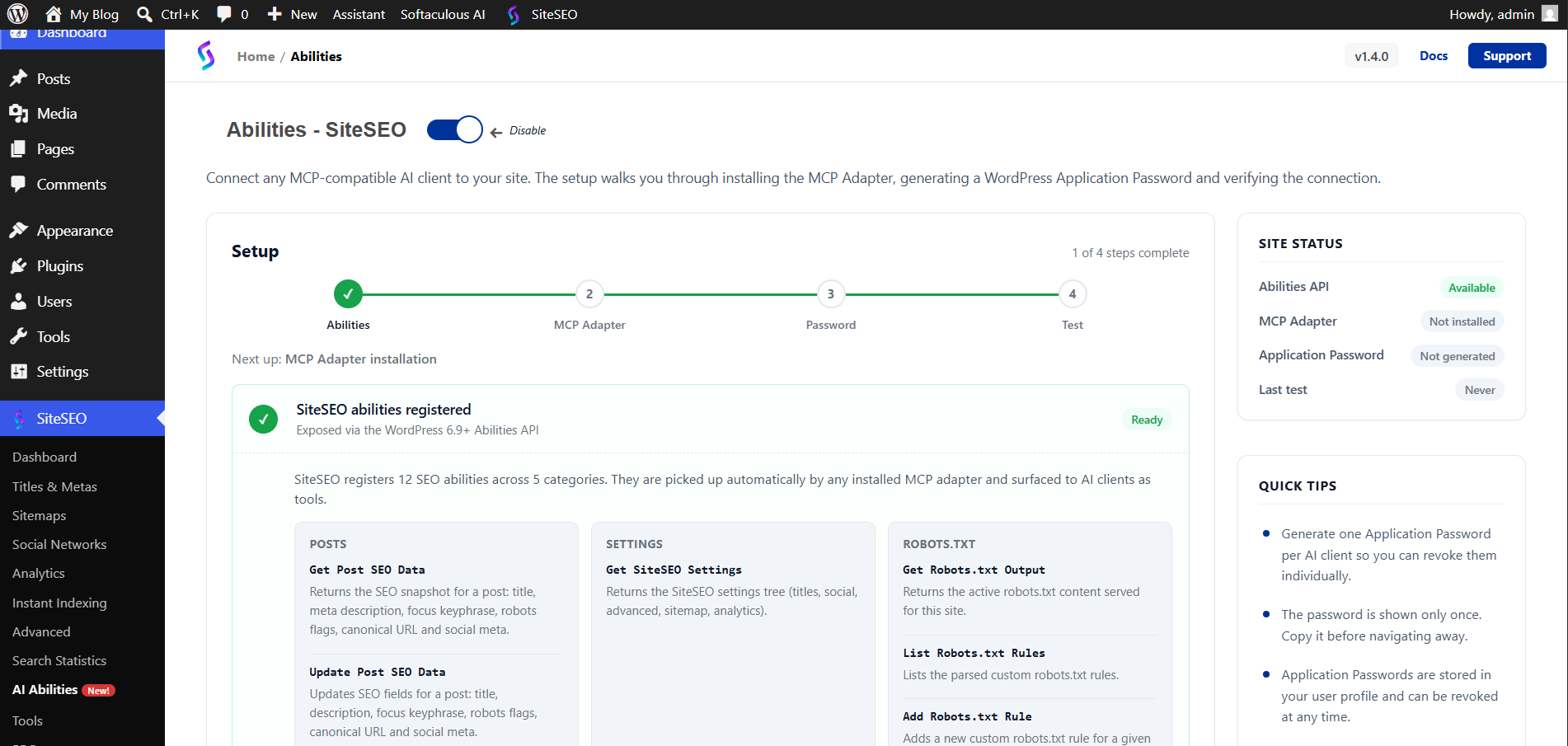Click the Ctrl+K search magnifier icon
Image resolution: width=1568 pixels, height=746 pixels.
tap(144, 14)
